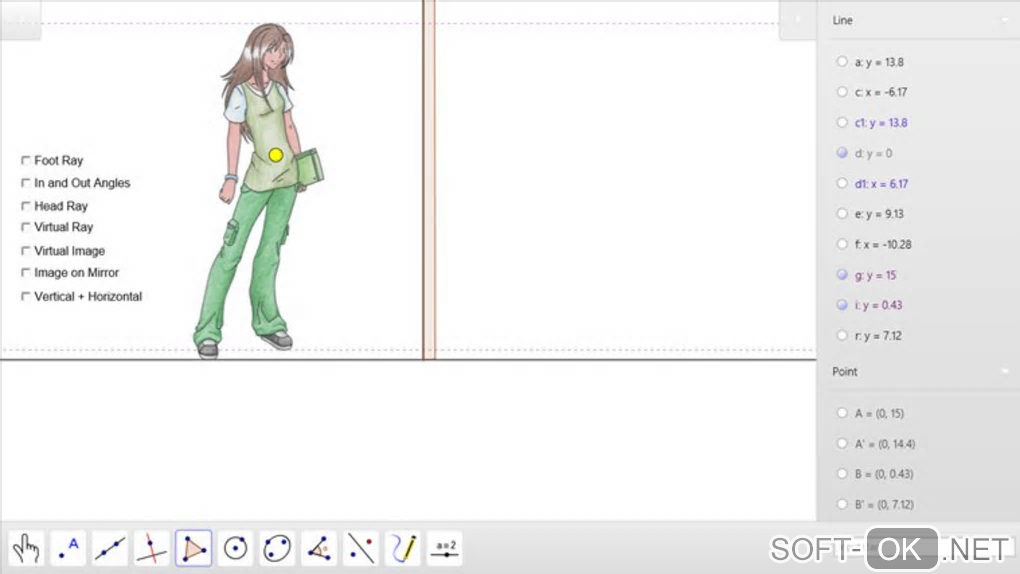Select the 'g: y = 15' equation text
This screenshot has width=1020, height=574.
(875, 275)
